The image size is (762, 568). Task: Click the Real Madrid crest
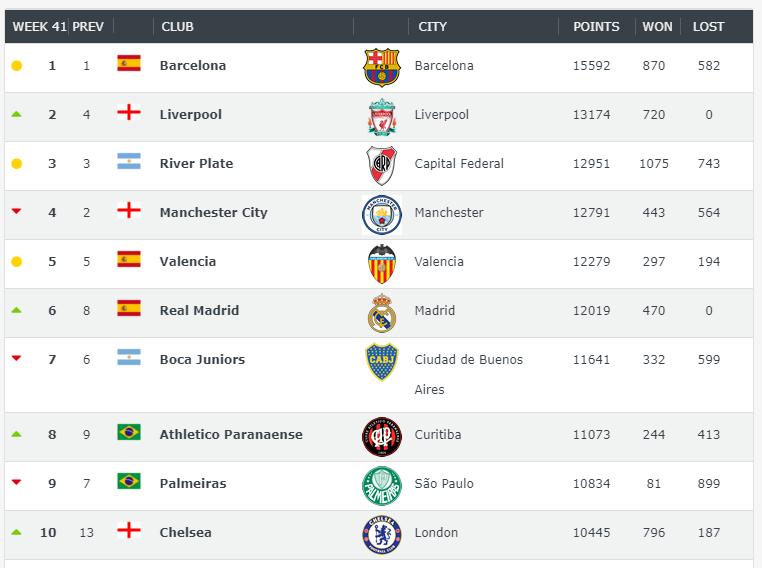pyautogui.click(x=381, y=312)
